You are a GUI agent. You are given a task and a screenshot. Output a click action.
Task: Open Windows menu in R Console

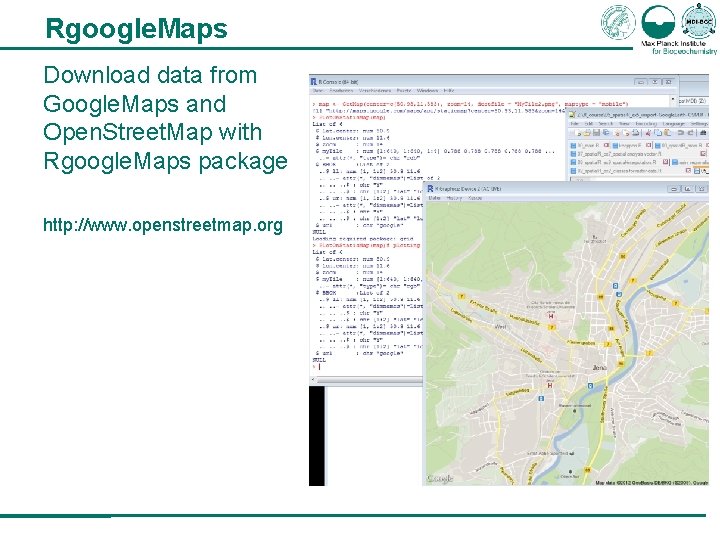(x=427, y=90)
